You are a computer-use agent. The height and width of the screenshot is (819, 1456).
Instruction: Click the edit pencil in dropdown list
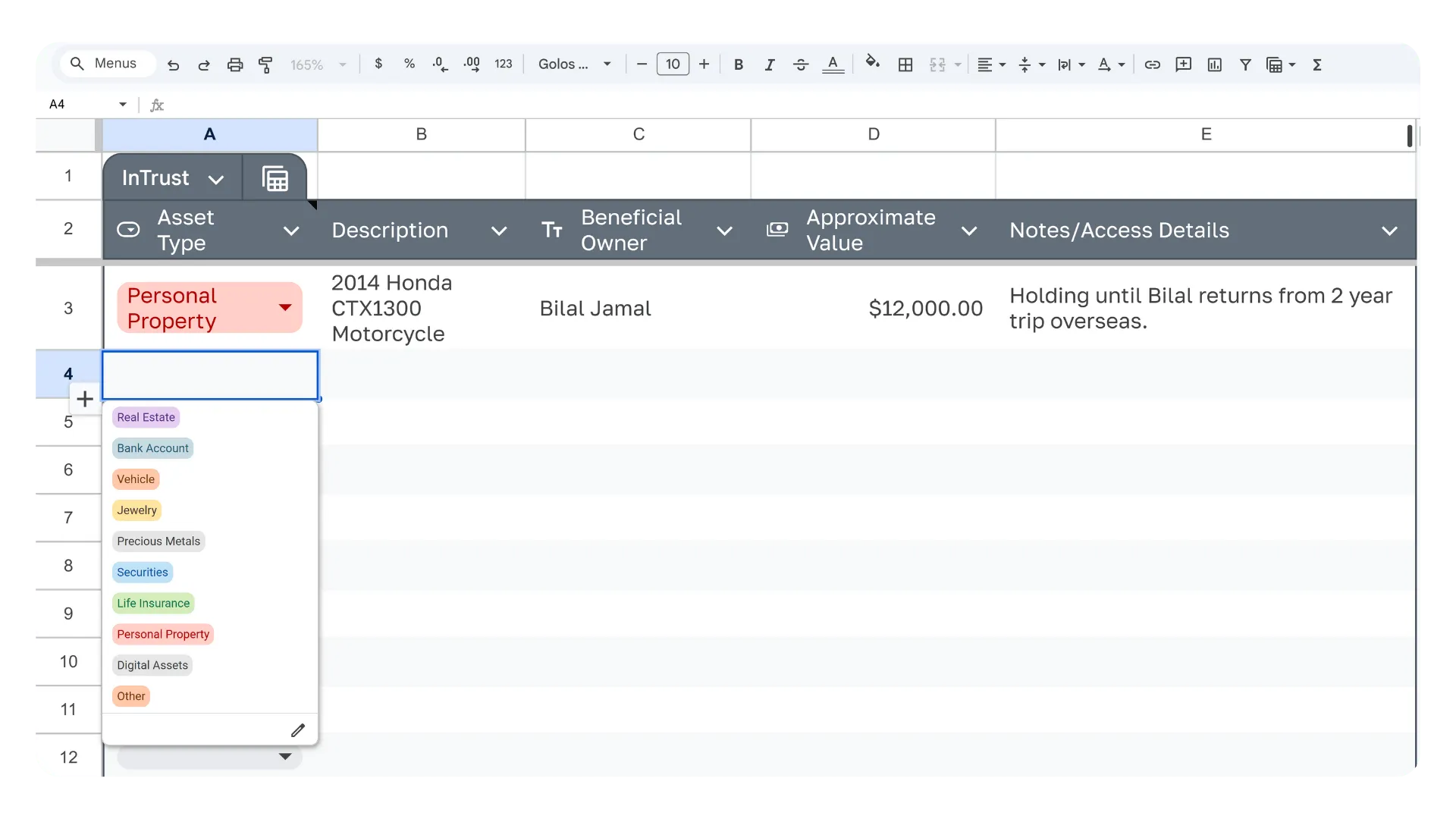[x=298, y=730]
